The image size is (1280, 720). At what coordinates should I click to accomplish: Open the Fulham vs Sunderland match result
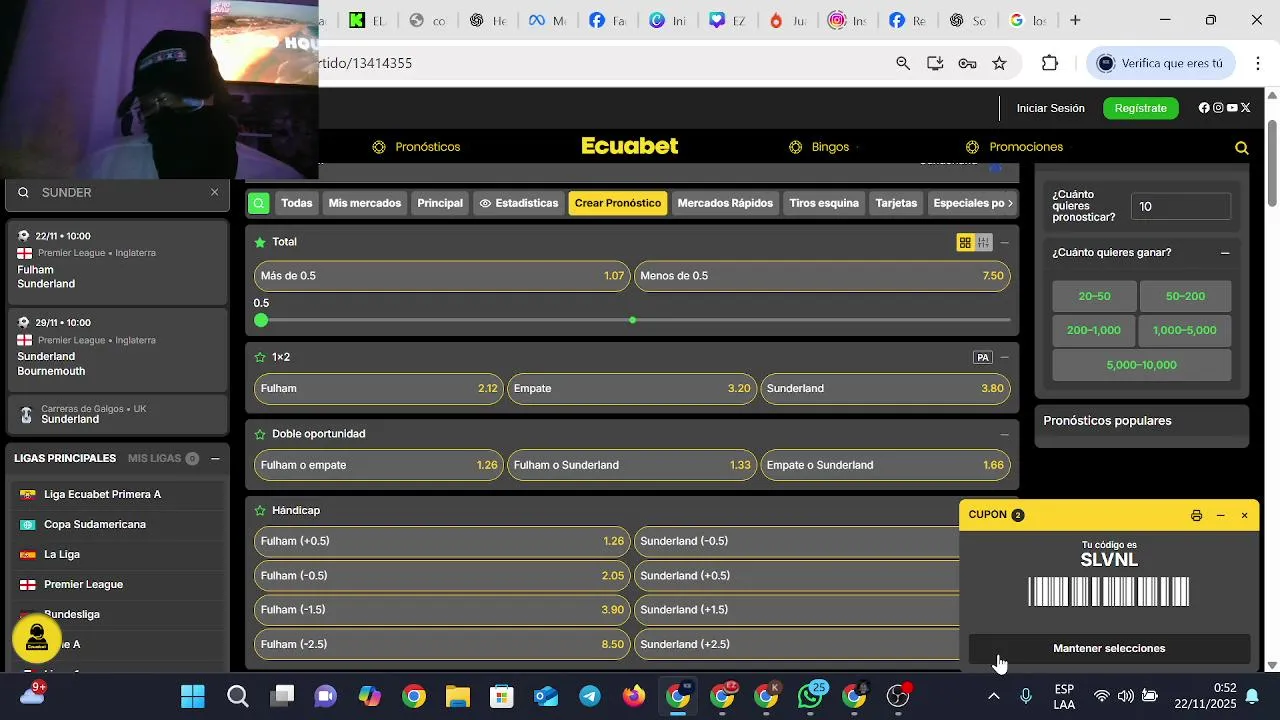[117, 262]
